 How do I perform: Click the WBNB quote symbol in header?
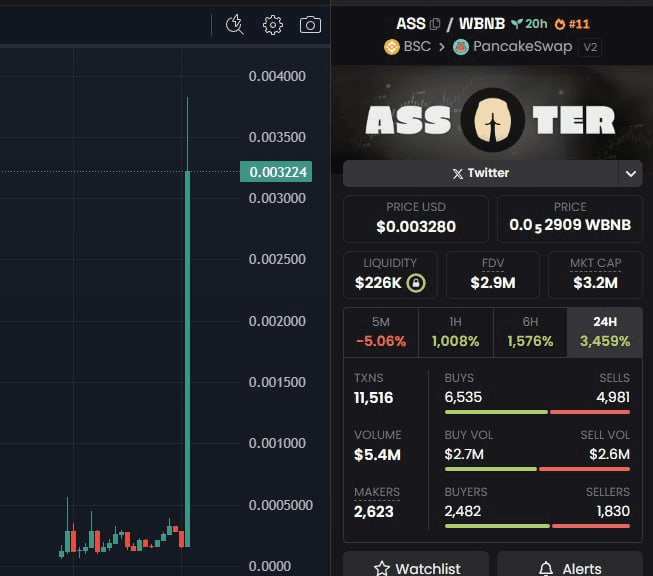coord(482,24)
